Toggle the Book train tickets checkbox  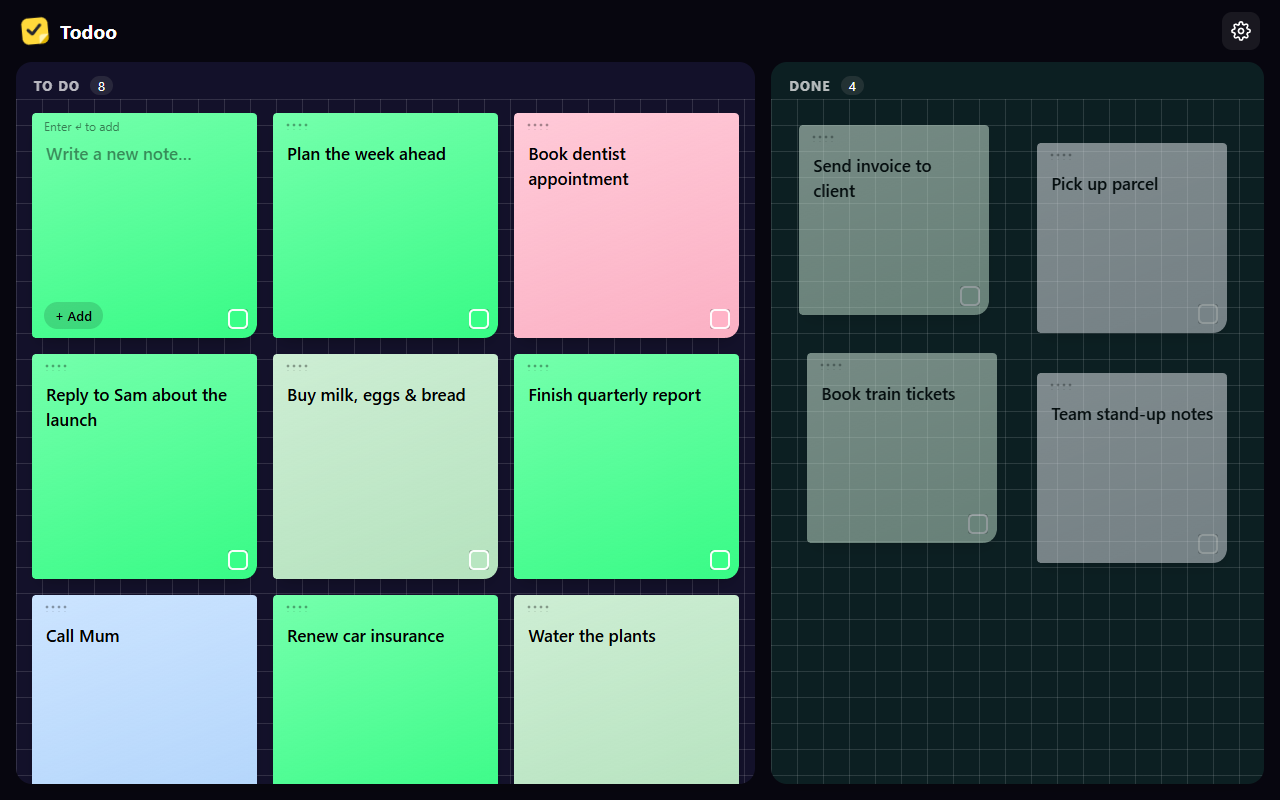point(978,524)
